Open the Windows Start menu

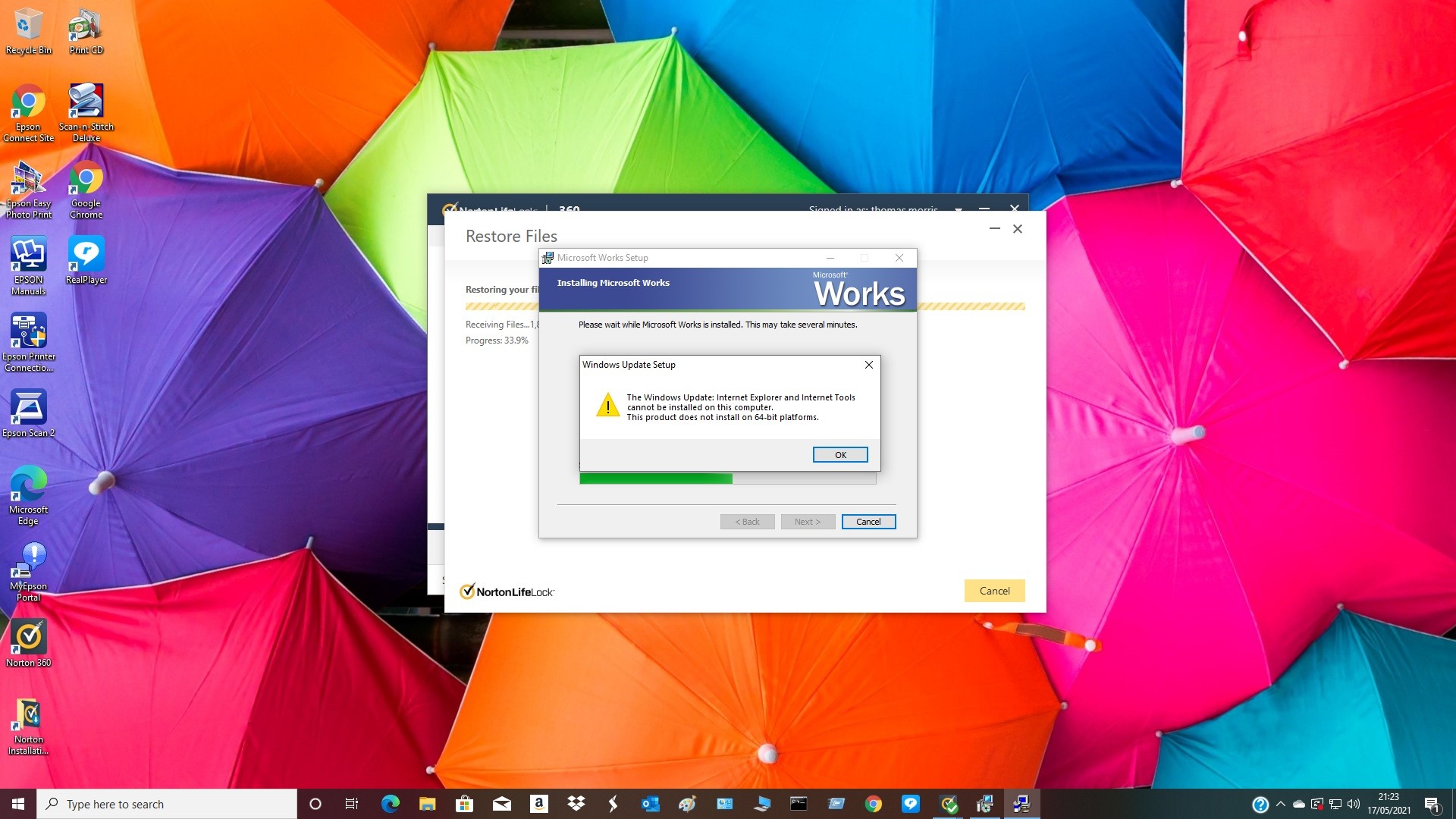(18, 804)
